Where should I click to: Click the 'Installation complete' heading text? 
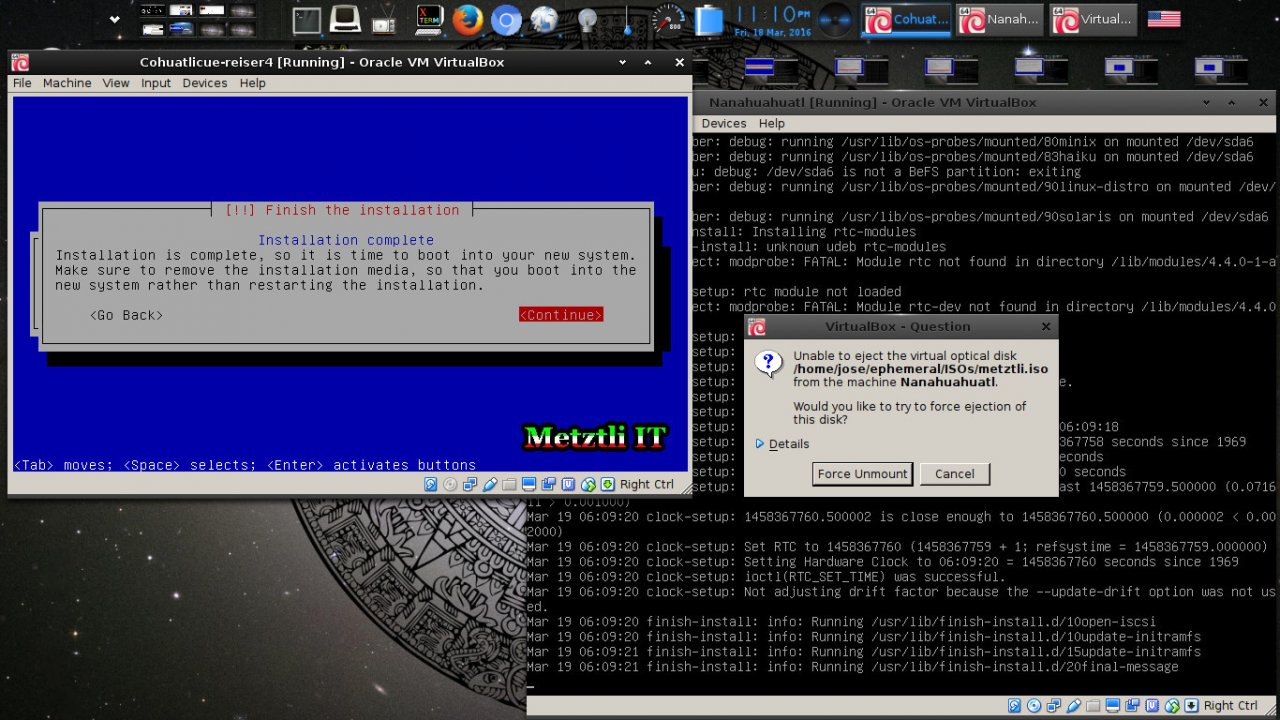point(346,240)
